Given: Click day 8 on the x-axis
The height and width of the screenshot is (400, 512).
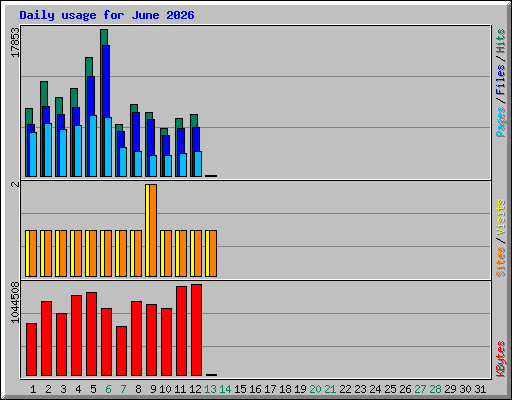Looking at the screenshot, I should 138,389.
